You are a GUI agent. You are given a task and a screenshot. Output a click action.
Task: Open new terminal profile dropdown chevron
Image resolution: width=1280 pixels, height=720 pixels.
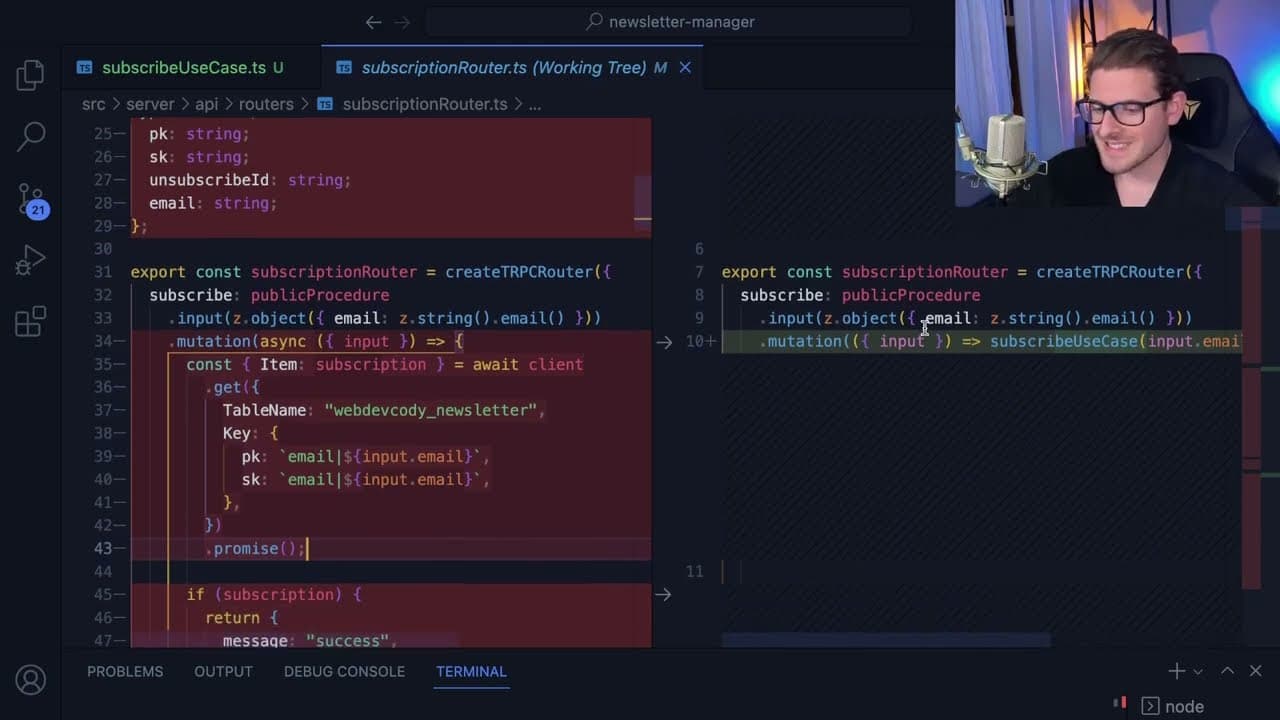[x=1198, y=672]
